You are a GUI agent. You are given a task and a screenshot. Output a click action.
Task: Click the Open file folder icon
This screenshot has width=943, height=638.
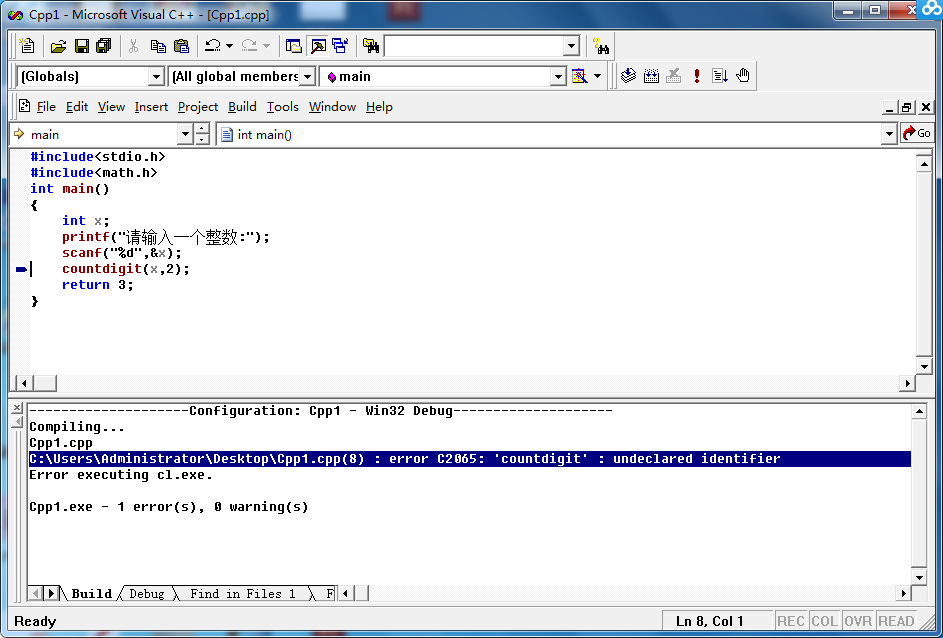(x=58, y=46)
